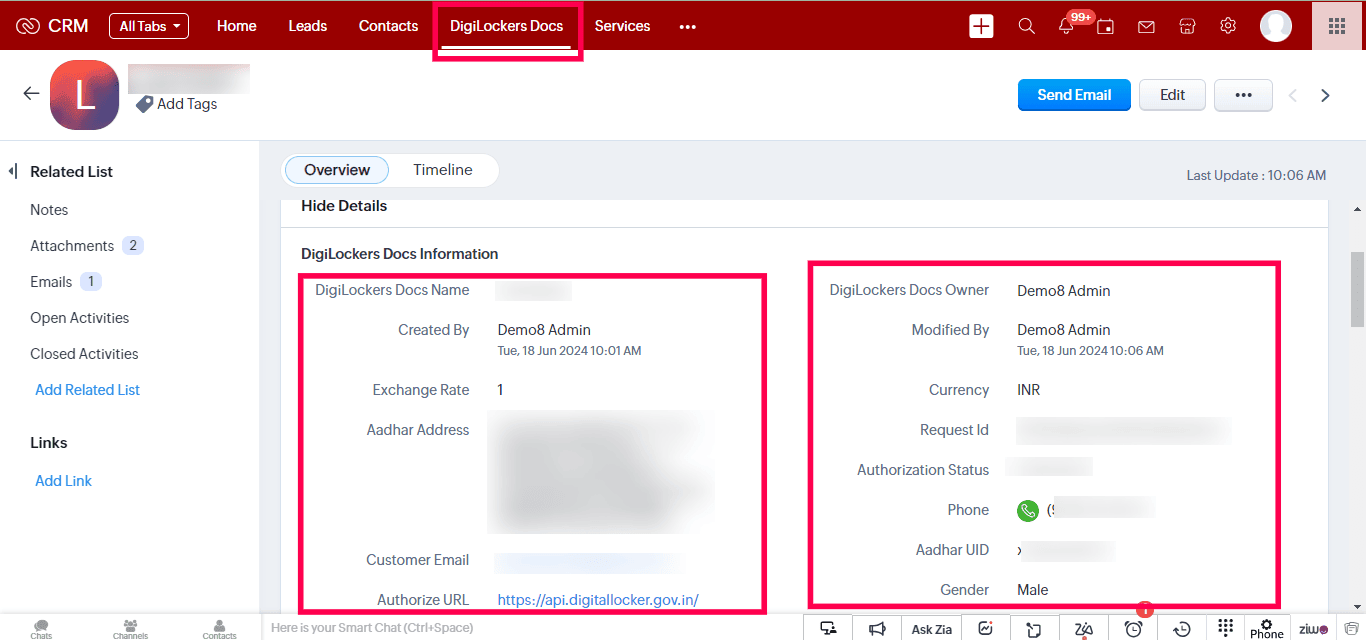Click the Demo8 Admin owner value
The image size is (1366, 640).
click(x=1064, y=291)
